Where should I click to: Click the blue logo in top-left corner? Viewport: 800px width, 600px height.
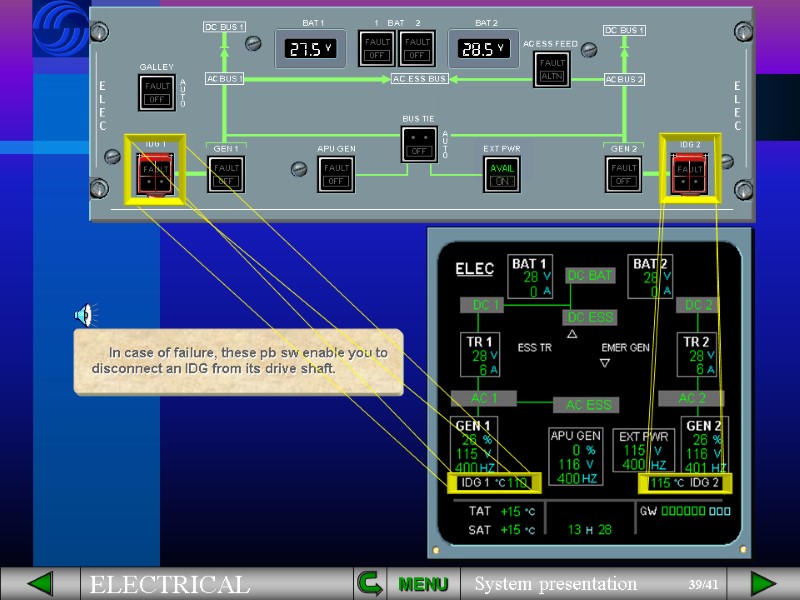point(60,28)
